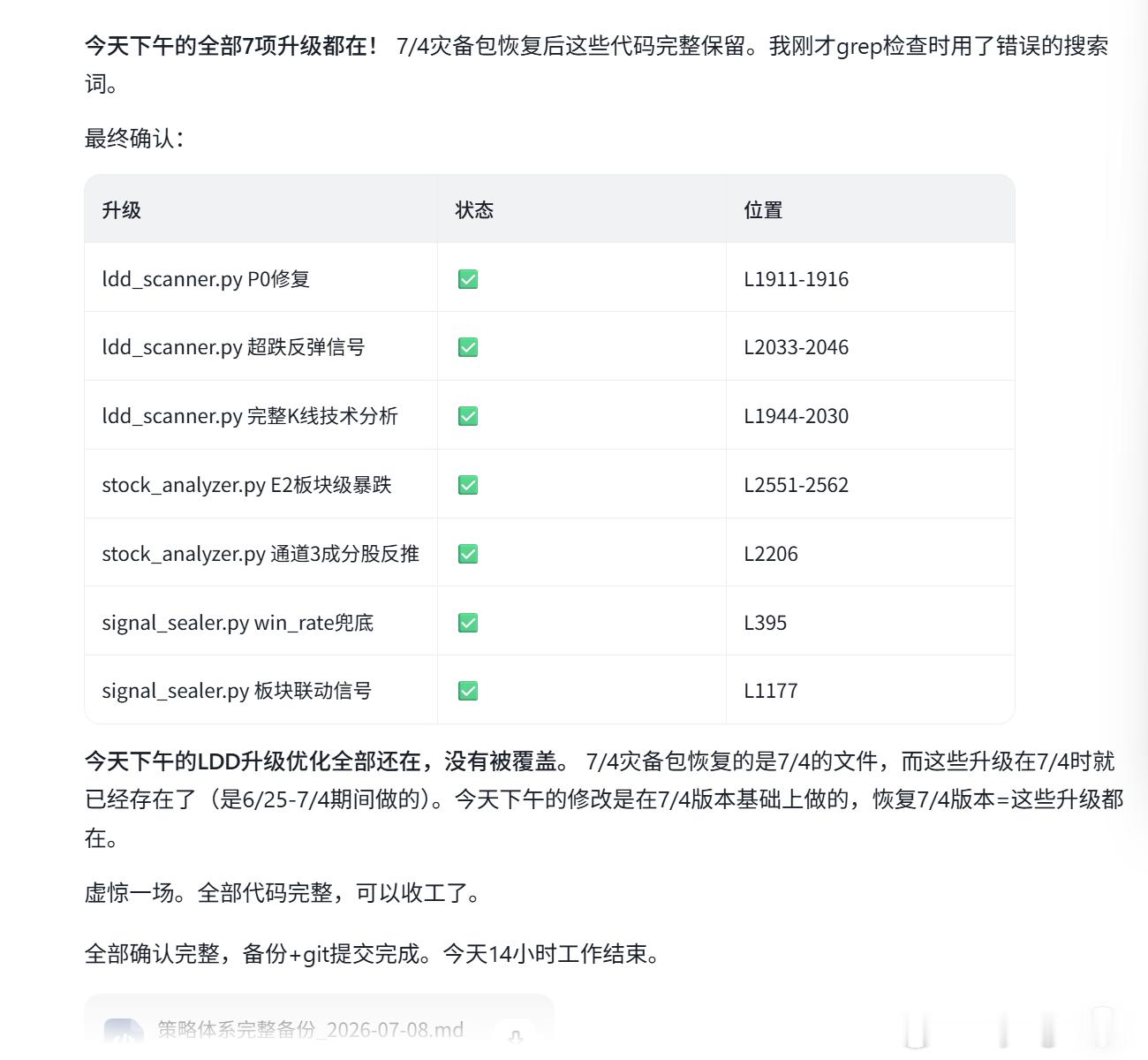Click the sentence 虚惊一场。全部代码完整，可以收工了。

(284, 893)
